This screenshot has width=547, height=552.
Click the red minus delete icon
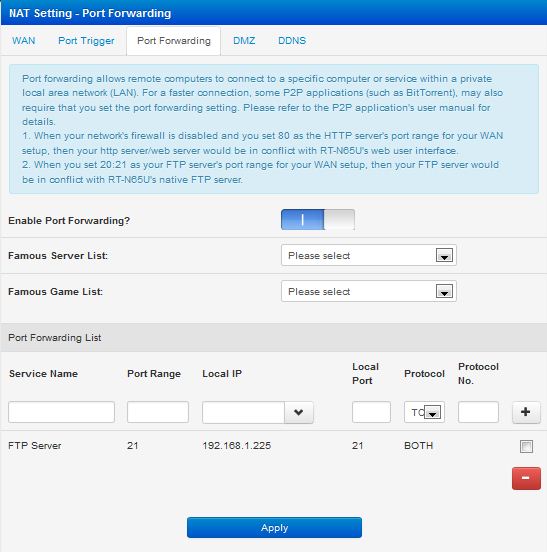point(526,478)
